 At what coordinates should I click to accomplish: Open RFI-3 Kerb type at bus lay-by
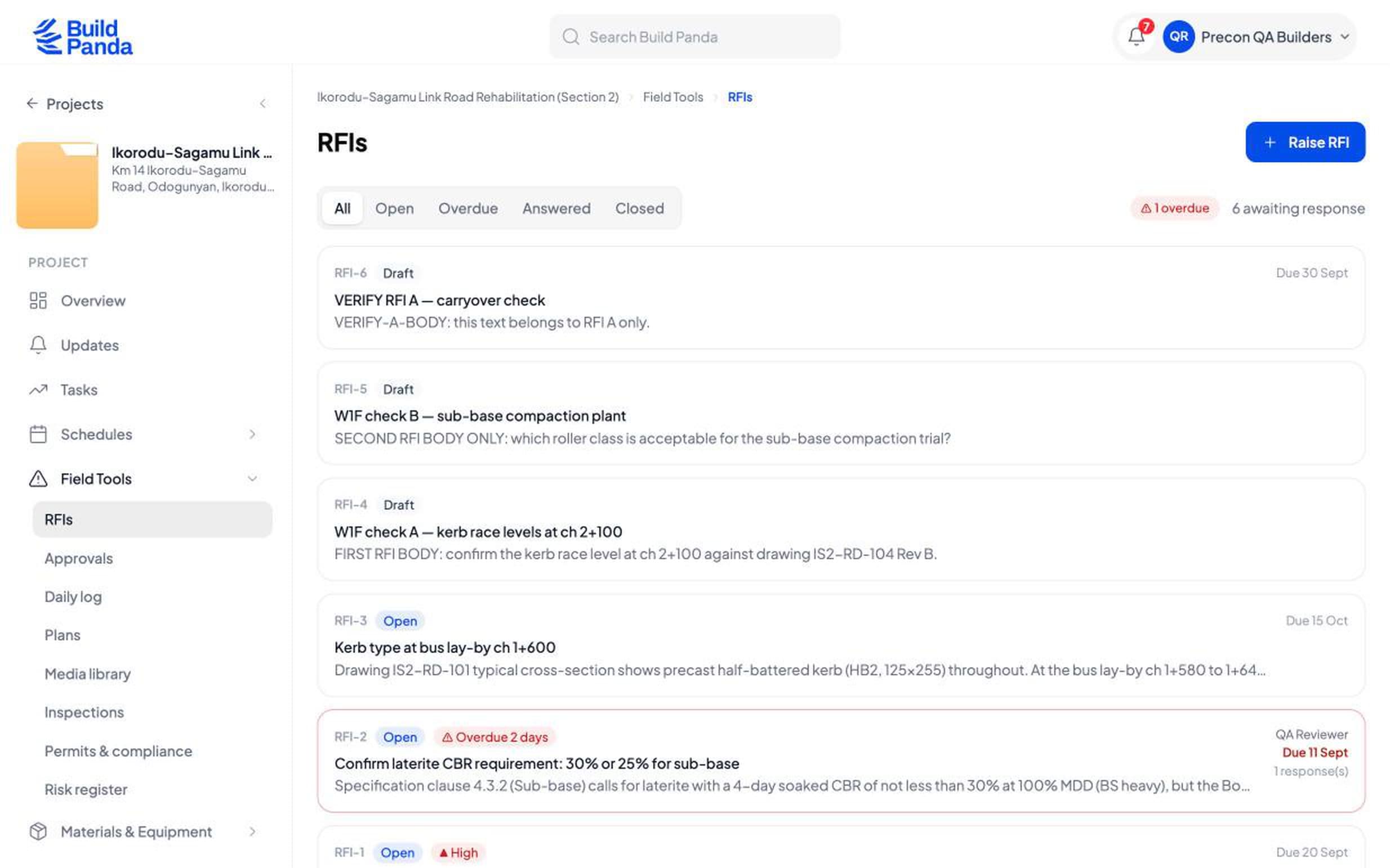841,645
